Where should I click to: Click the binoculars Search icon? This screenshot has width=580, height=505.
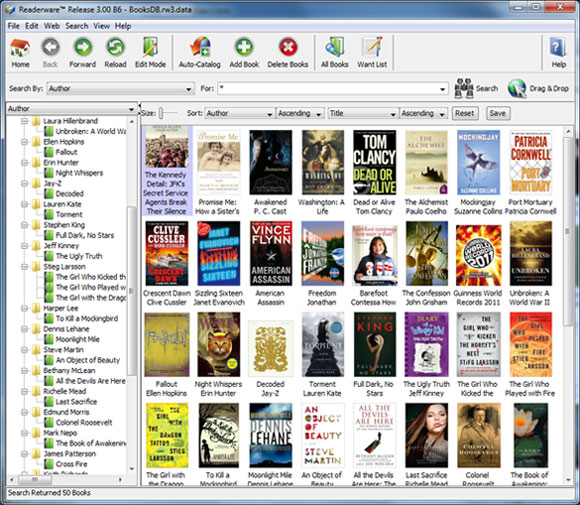pos(463,88)
